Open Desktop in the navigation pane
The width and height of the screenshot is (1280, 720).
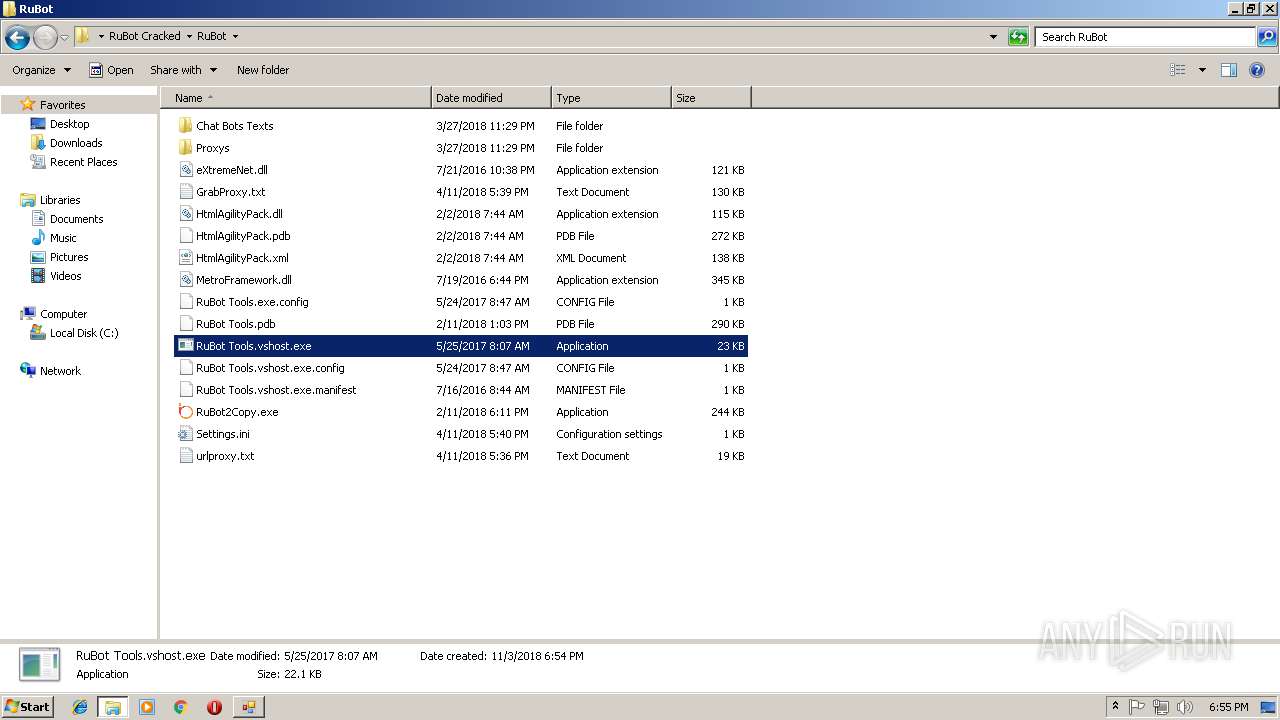coord(69,124)
